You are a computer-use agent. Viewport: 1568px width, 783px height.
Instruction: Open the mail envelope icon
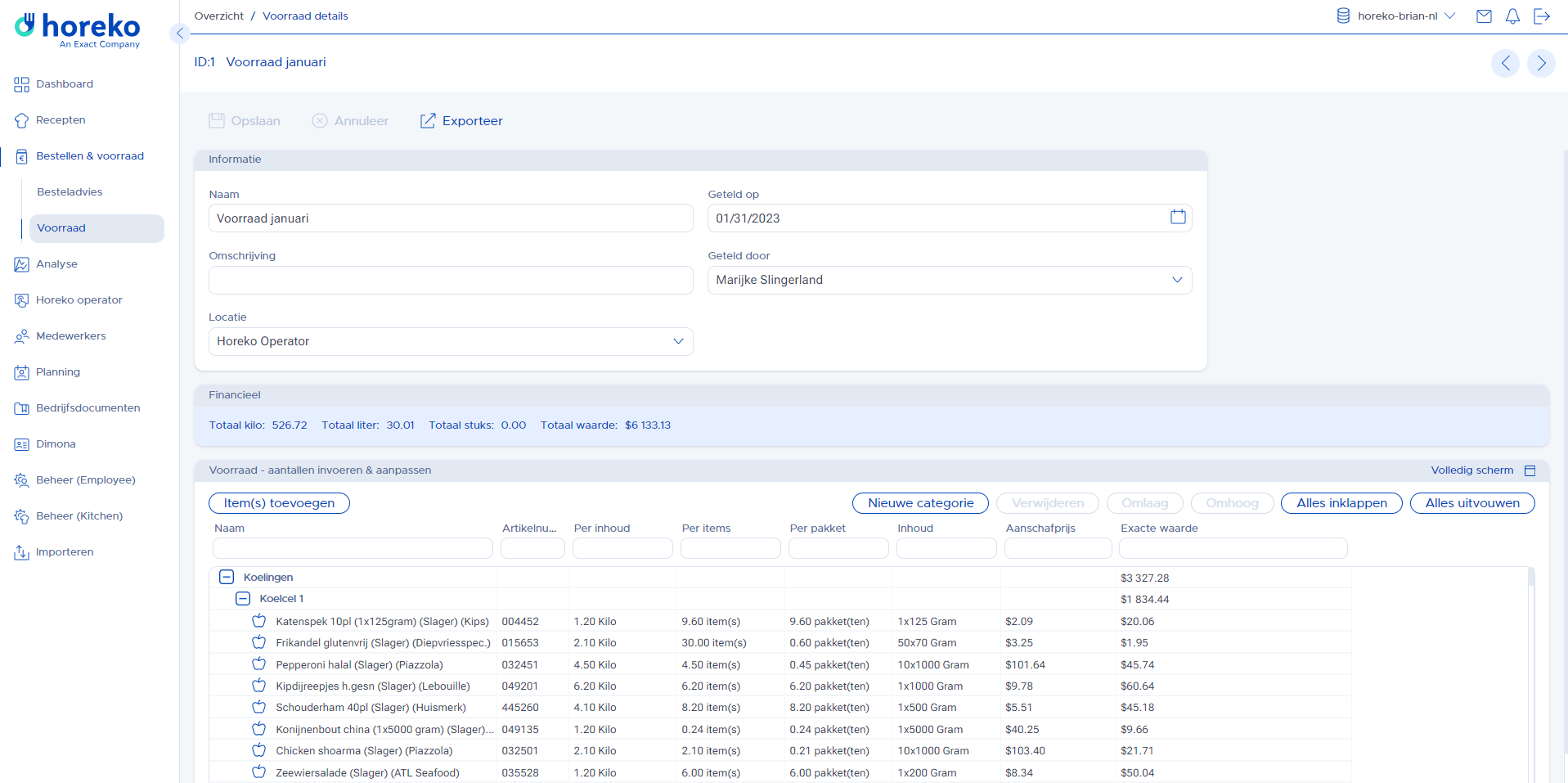point(1483,16)
